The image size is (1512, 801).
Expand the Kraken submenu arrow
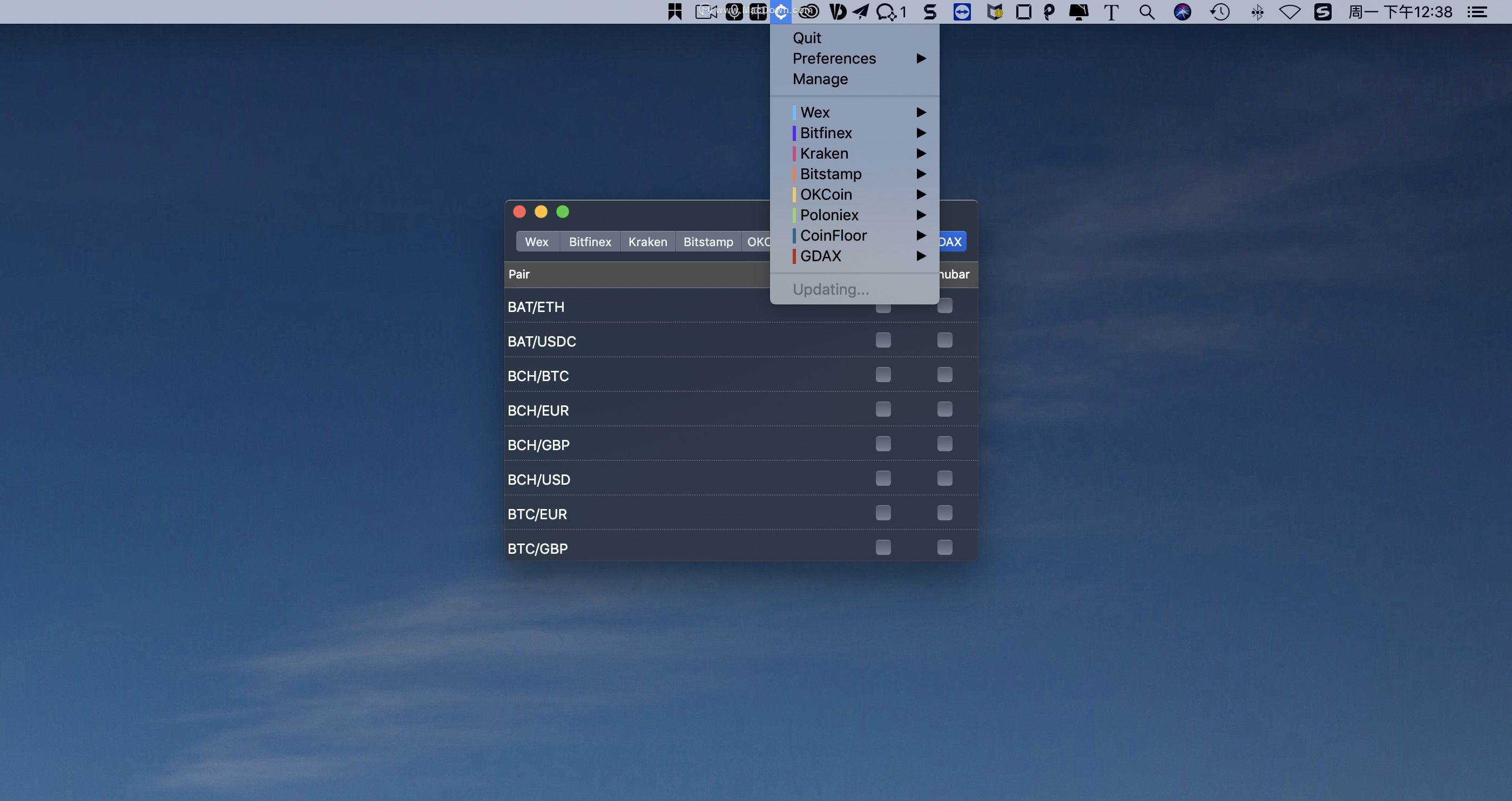tap(921, 154)
